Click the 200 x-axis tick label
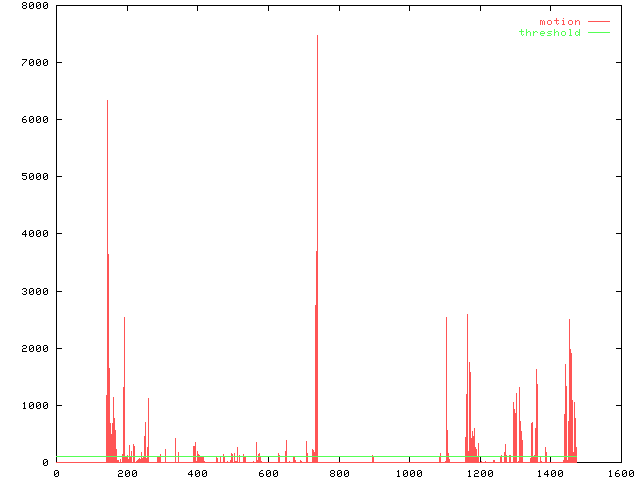This screenshot has height=480, width=640. click(126, 473)
